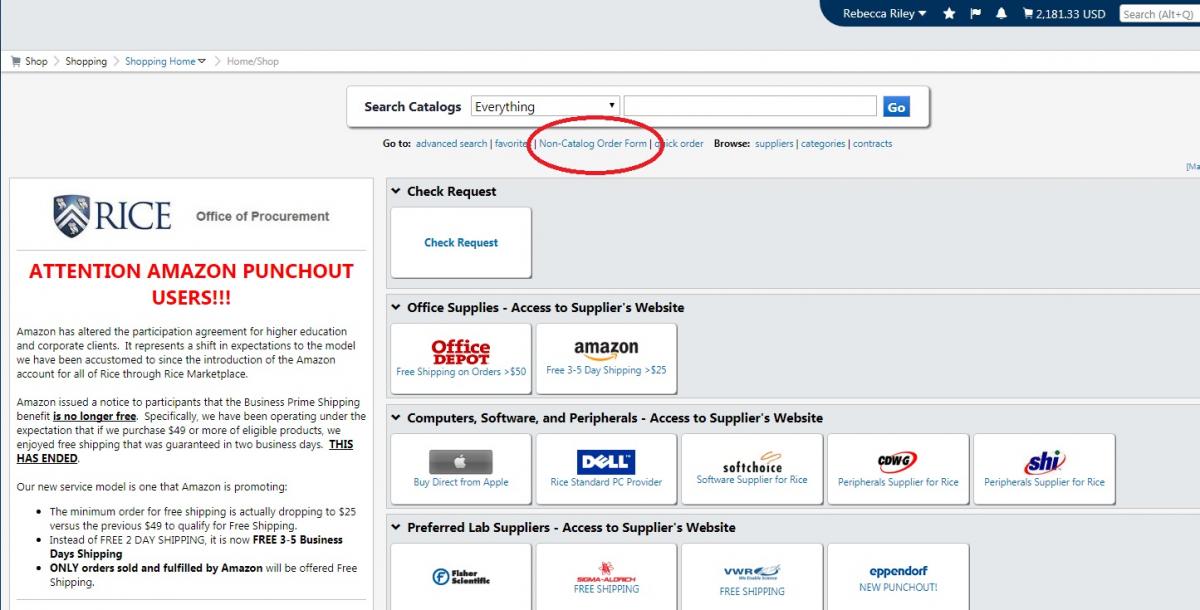Open the Everything catalog dropdown

coord(545,106)
